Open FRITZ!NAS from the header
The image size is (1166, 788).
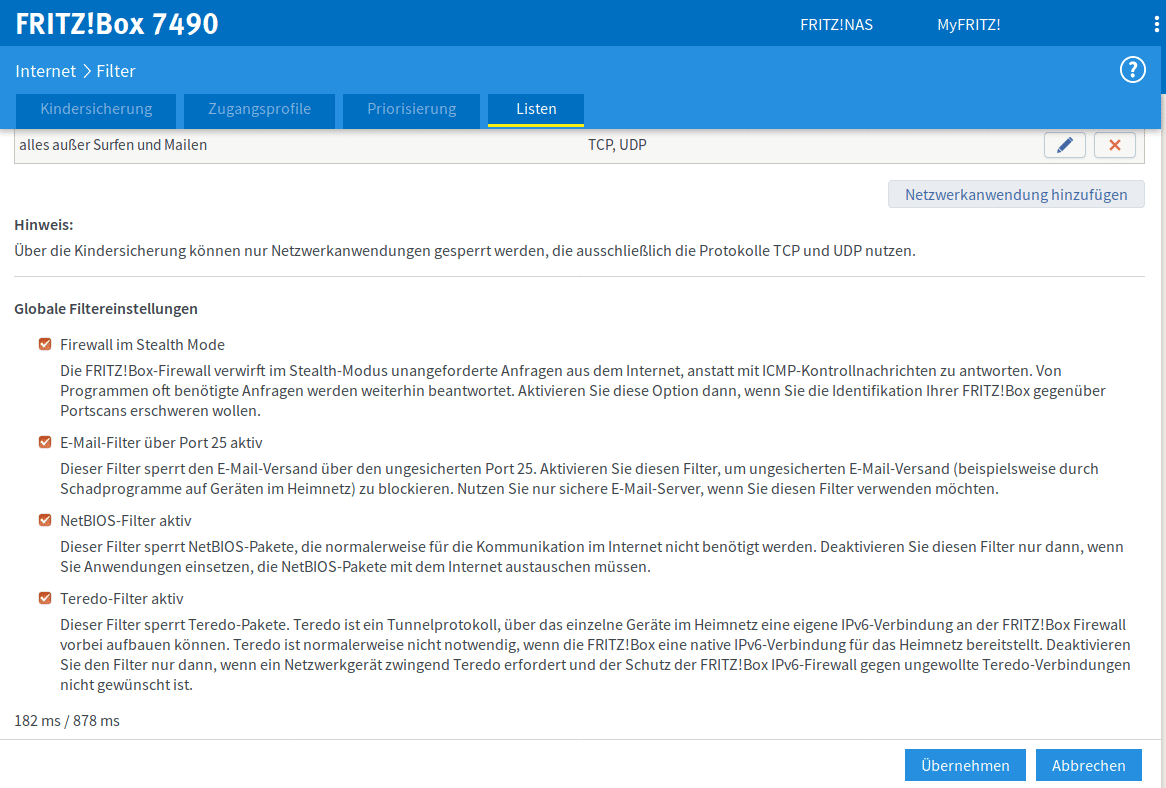point(837,25)
